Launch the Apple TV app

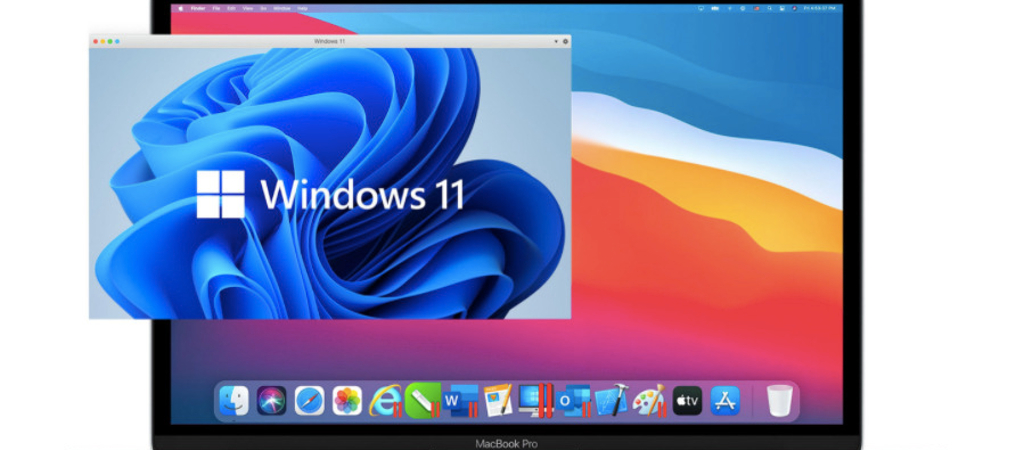[687, 401]
